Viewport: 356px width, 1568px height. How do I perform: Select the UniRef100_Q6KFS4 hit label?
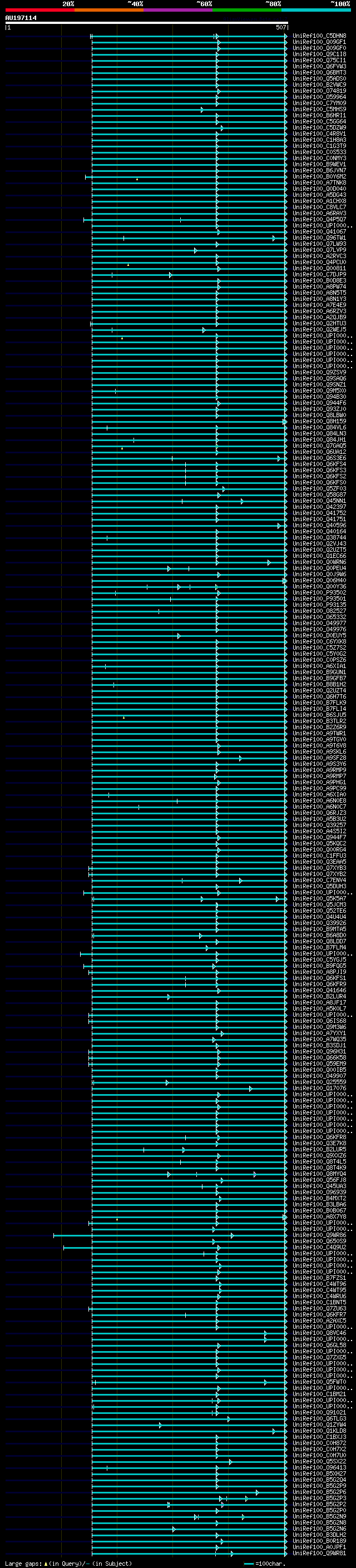(319, 464)
